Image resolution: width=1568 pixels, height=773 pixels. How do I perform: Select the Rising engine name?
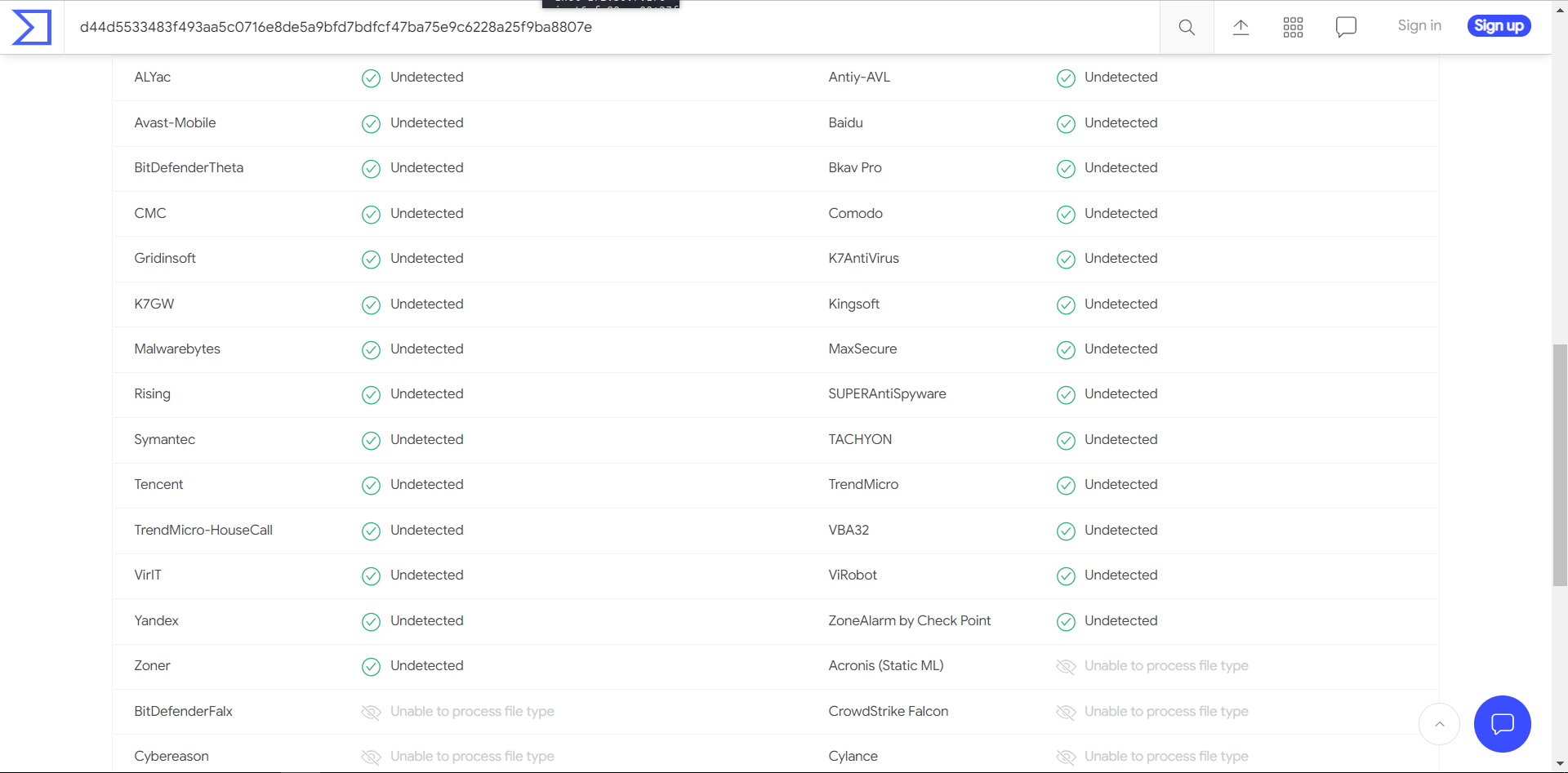tap(153, 393)
